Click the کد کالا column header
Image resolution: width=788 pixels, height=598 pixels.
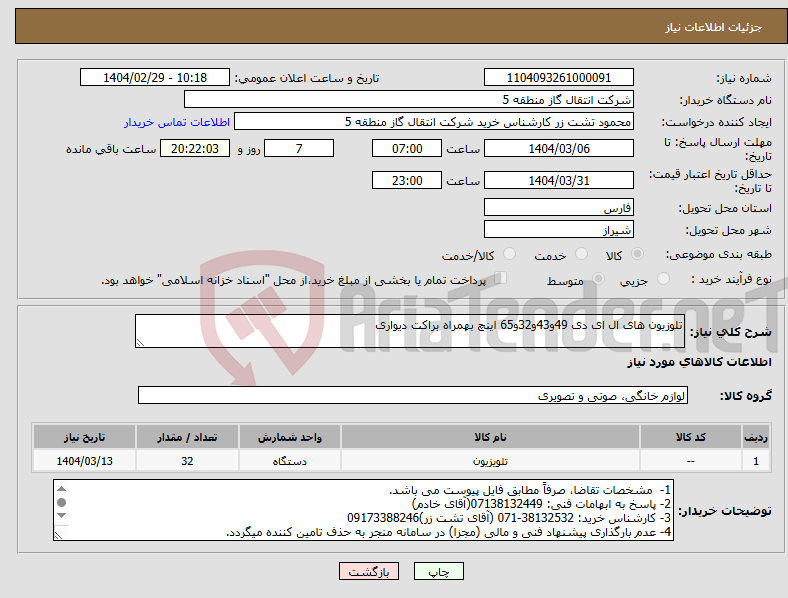pos(691,437)
